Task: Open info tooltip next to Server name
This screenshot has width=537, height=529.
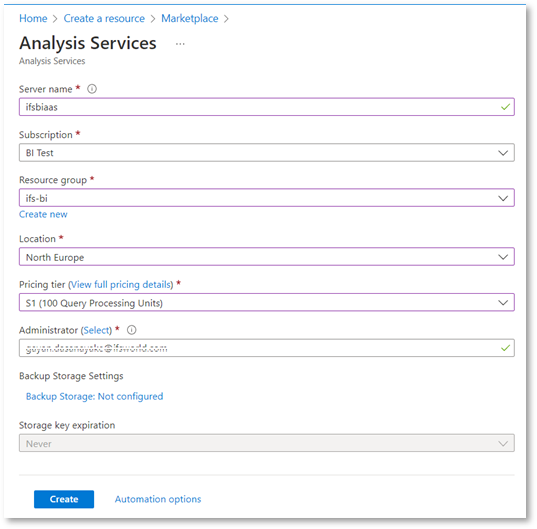Action: point(92,89)
